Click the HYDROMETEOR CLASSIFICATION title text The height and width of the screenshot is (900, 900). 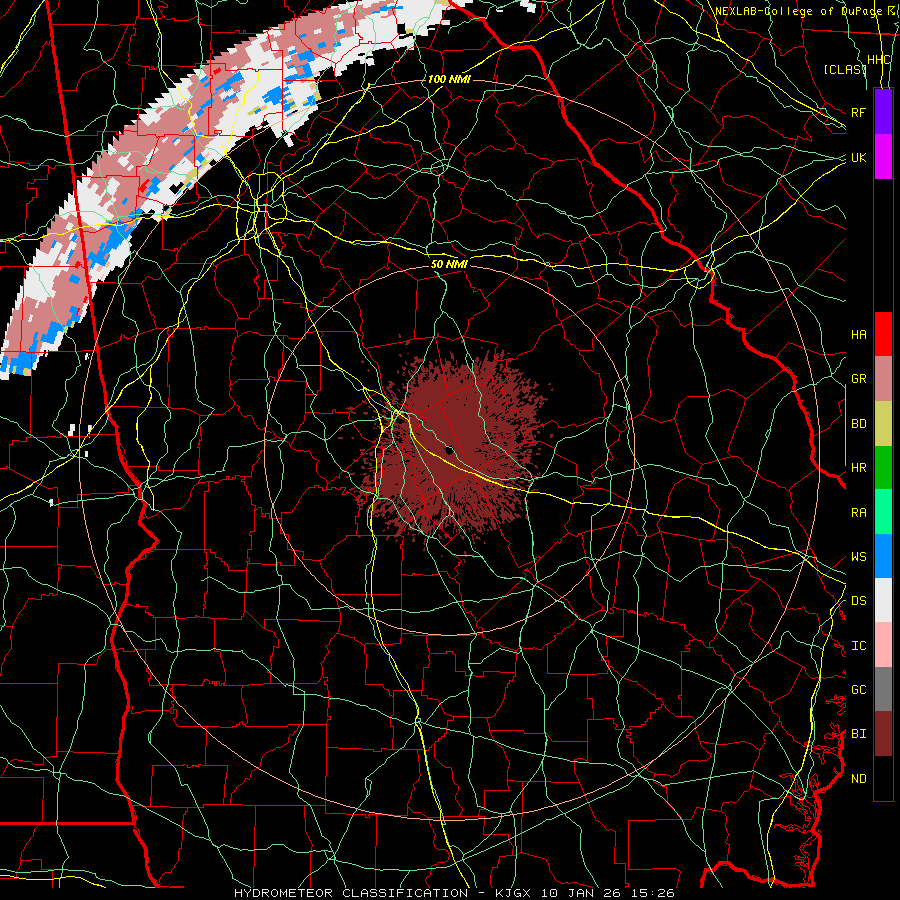pos(351,893)
